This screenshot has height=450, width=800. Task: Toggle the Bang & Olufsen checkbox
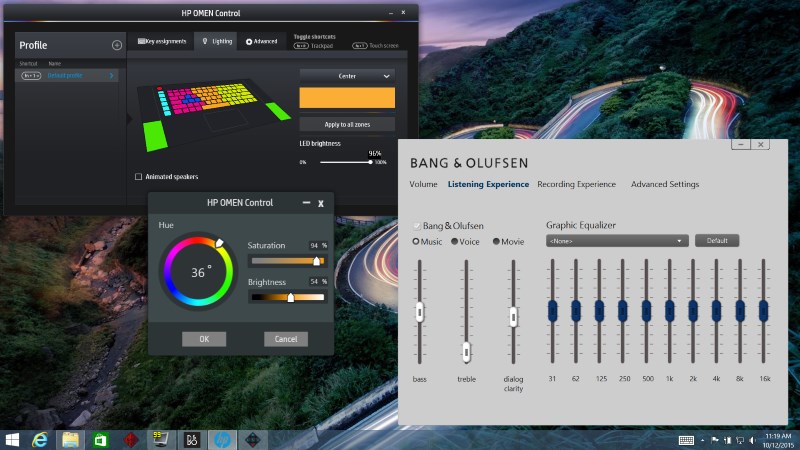pos(417,226)
